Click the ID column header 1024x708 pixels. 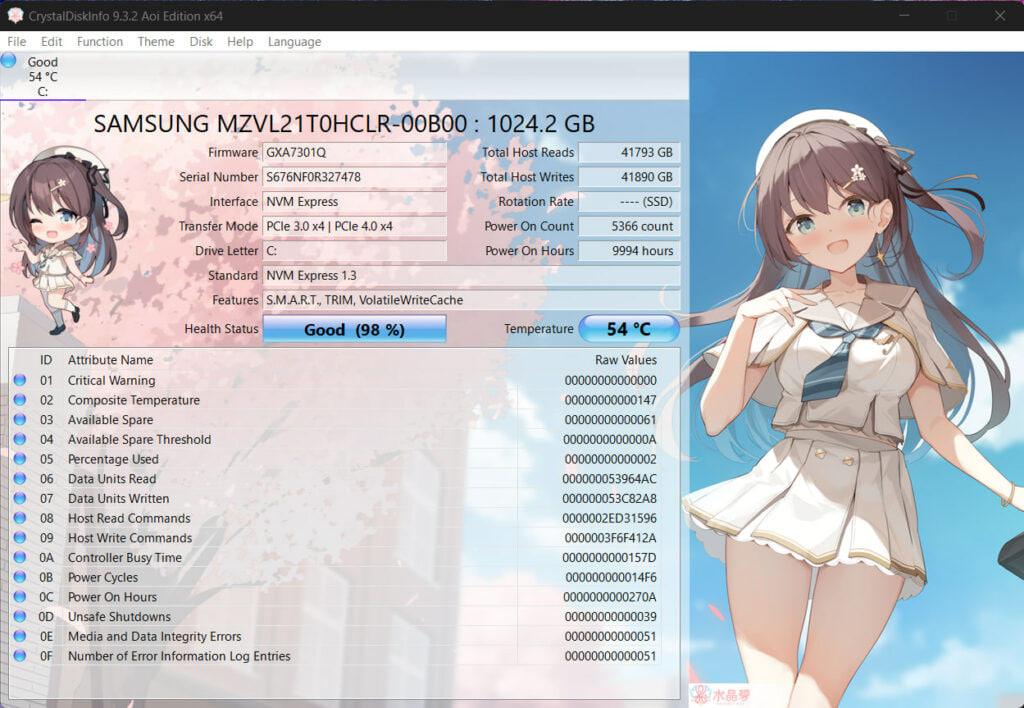46,360
